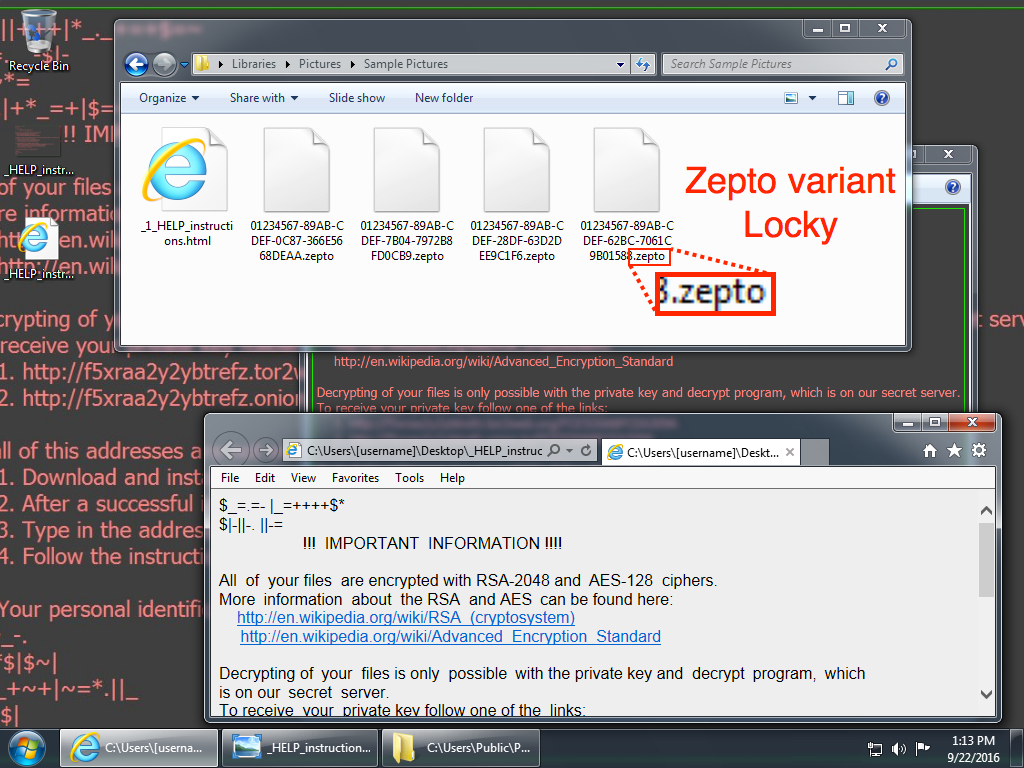Select the file ending in FD0CB9.zepto
This screenshot has width=1024, height=768.
click(407, 195)
